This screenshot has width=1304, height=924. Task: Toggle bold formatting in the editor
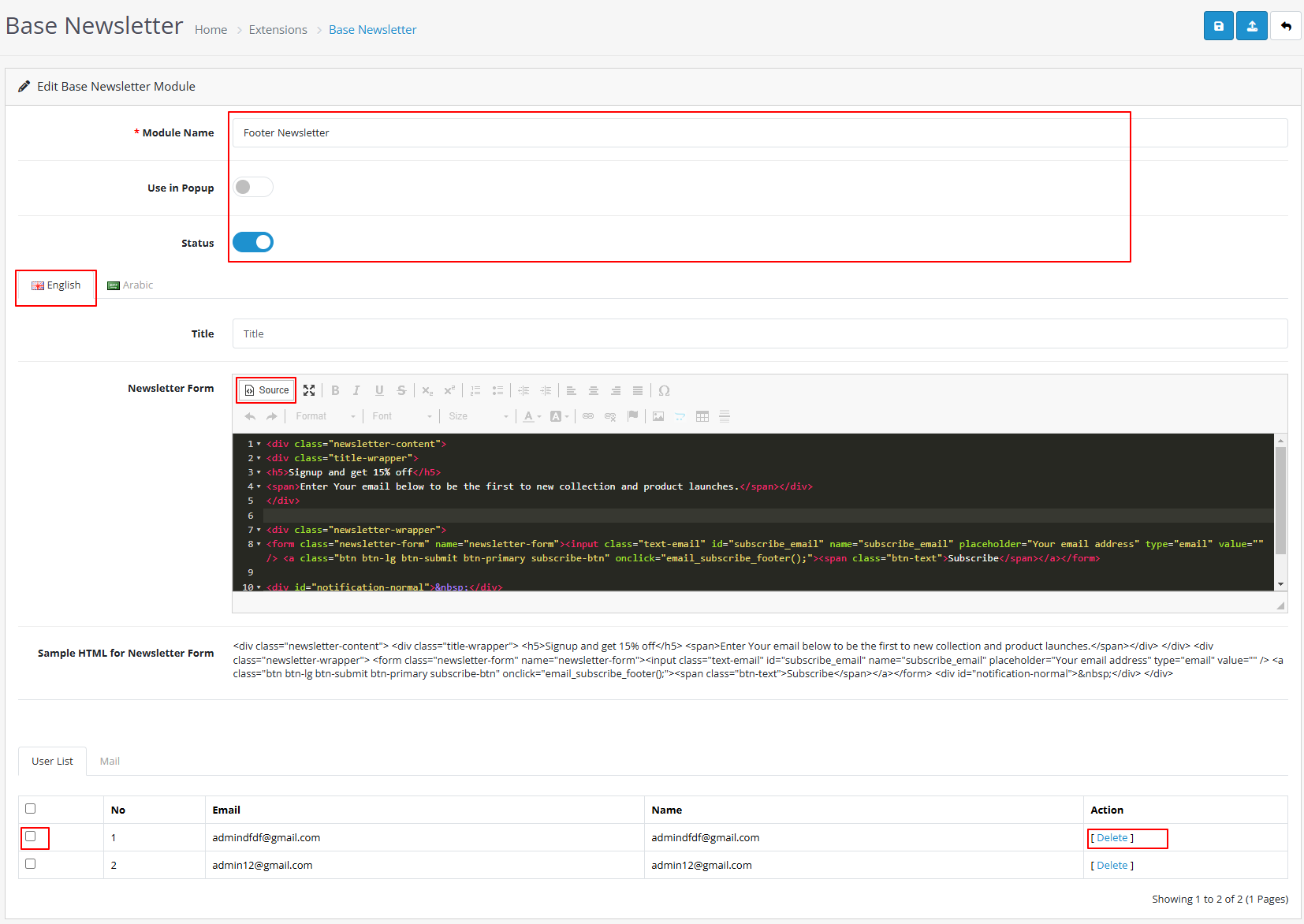coord(335,390)
